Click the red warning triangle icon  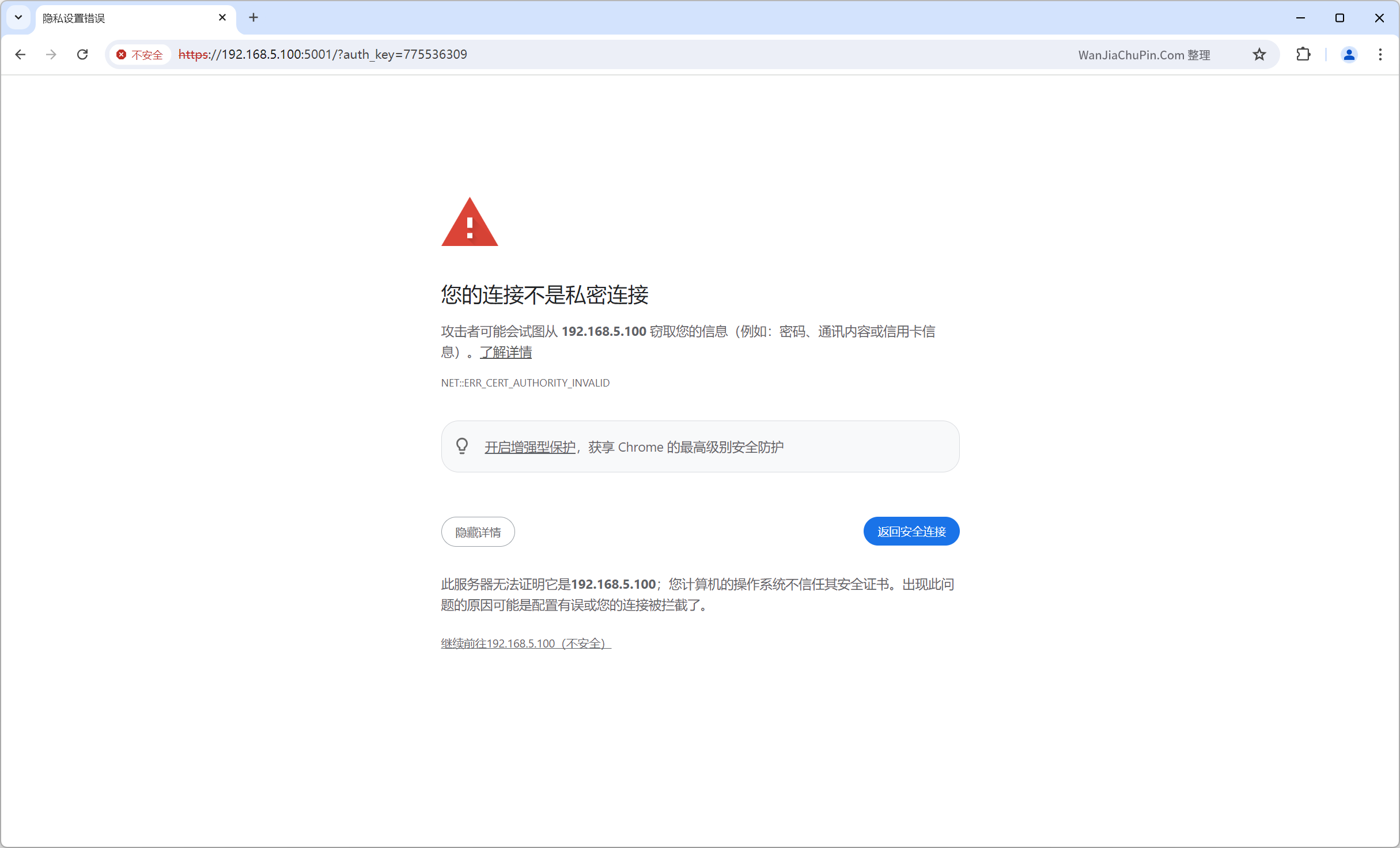tap(470, 222)
